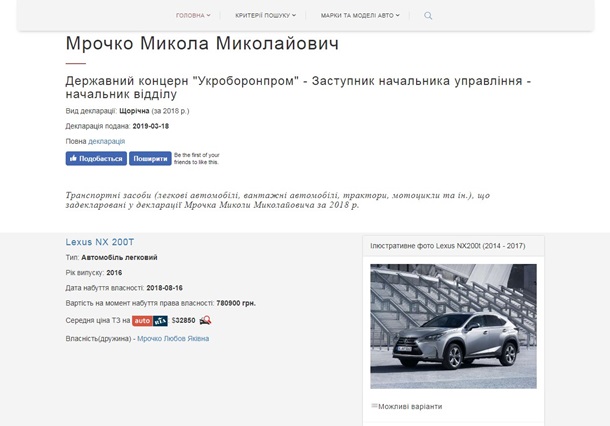Click the Ілюстративне фото Lexus NX200t panel header
The height and width of the screenshot is (426, 610).
446,245
